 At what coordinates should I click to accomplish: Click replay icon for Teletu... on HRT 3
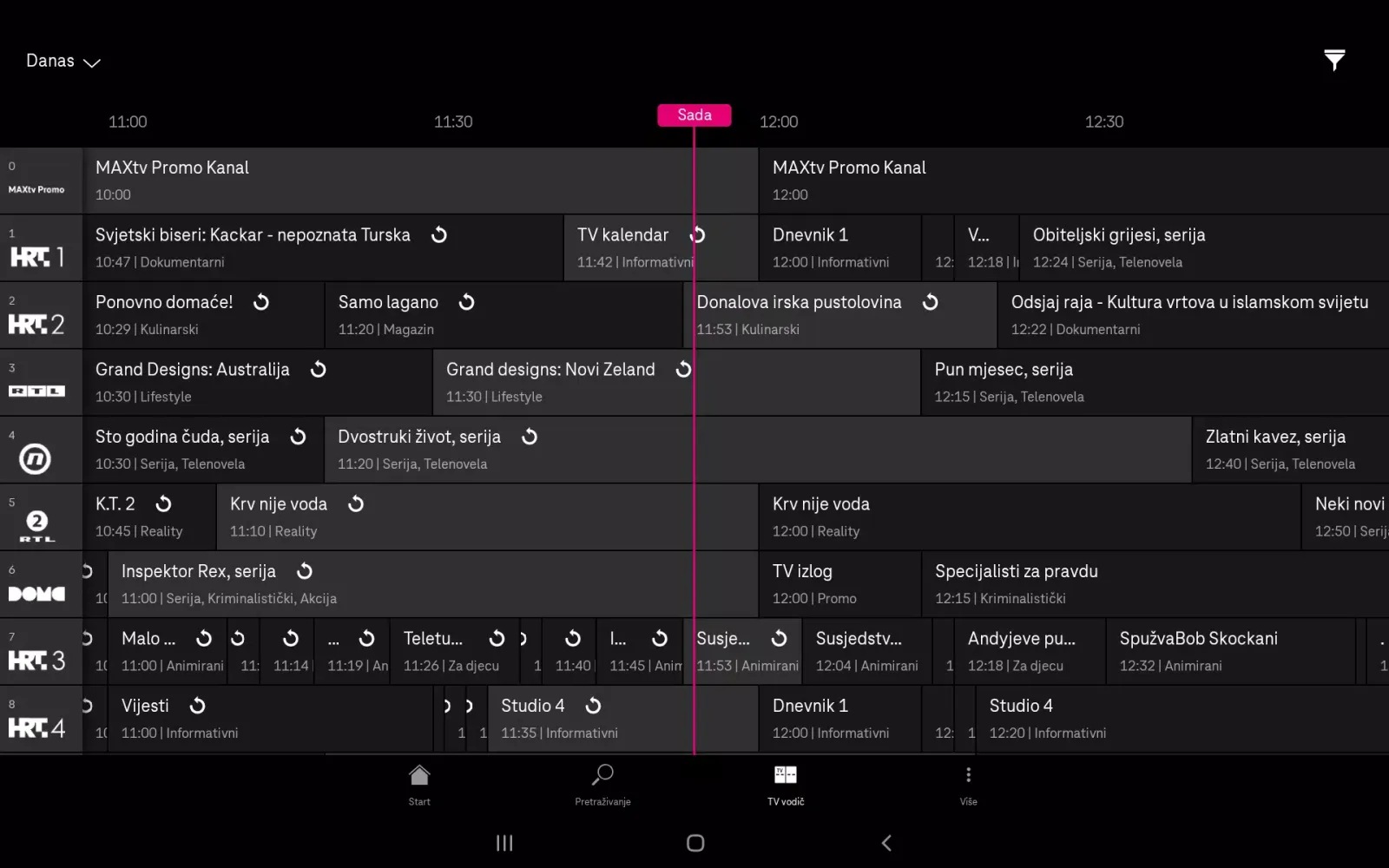click(x=497, y=638)
